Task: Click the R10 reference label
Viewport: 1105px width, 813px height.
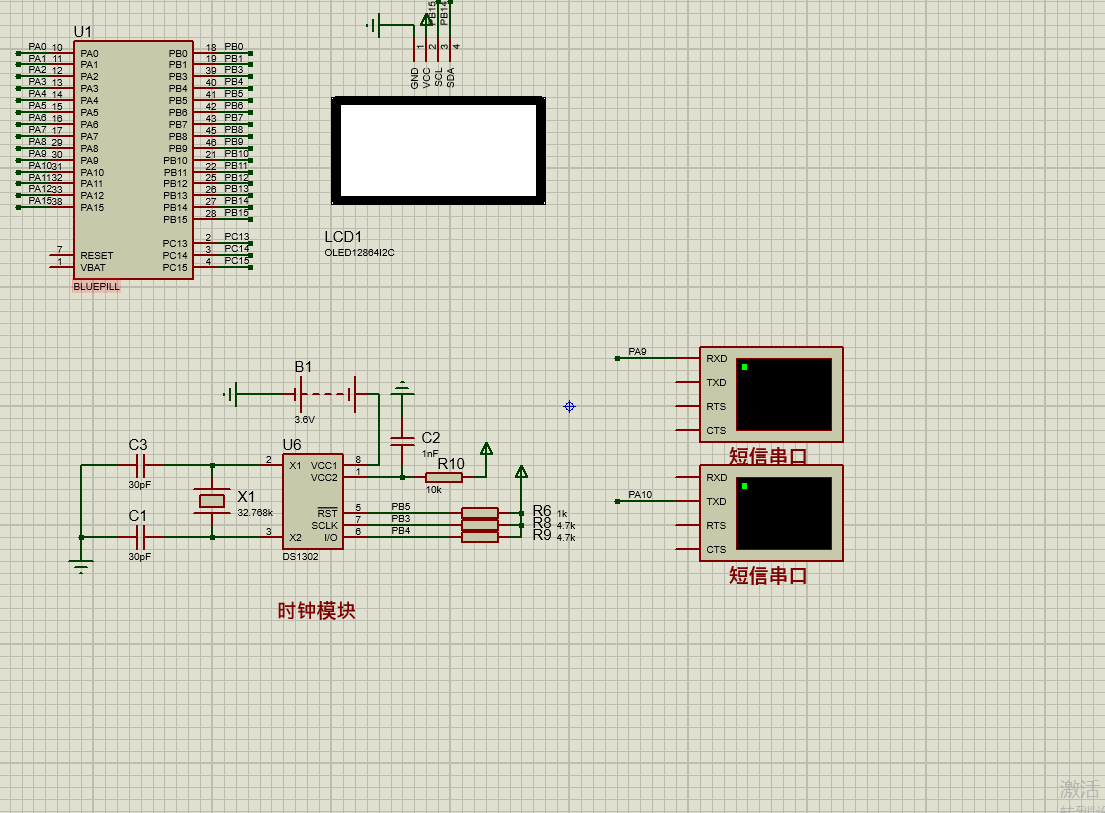Action: 451,464
